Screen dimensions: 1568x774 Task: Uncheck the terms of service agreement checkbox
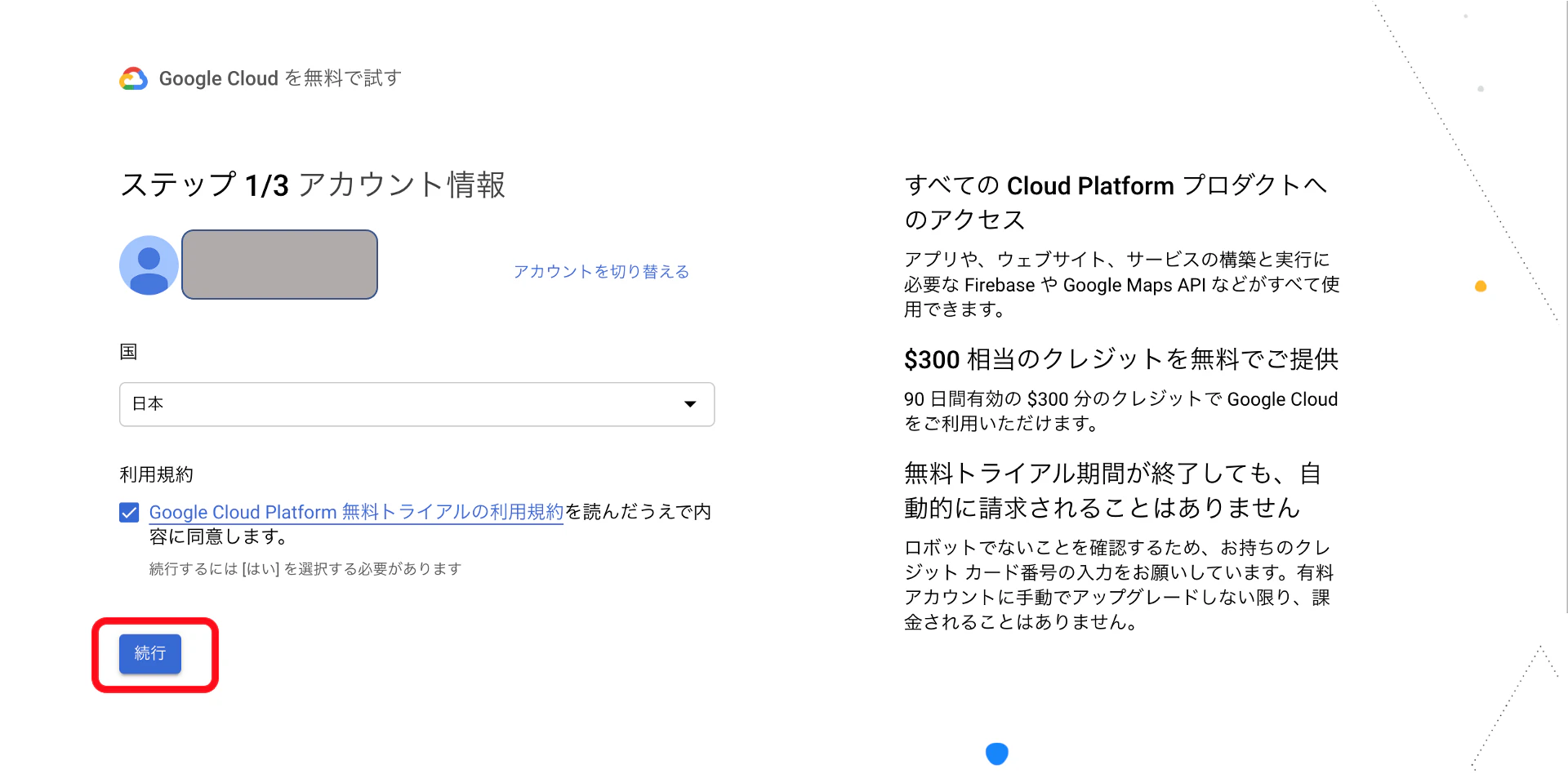click(x=129, y=512)
